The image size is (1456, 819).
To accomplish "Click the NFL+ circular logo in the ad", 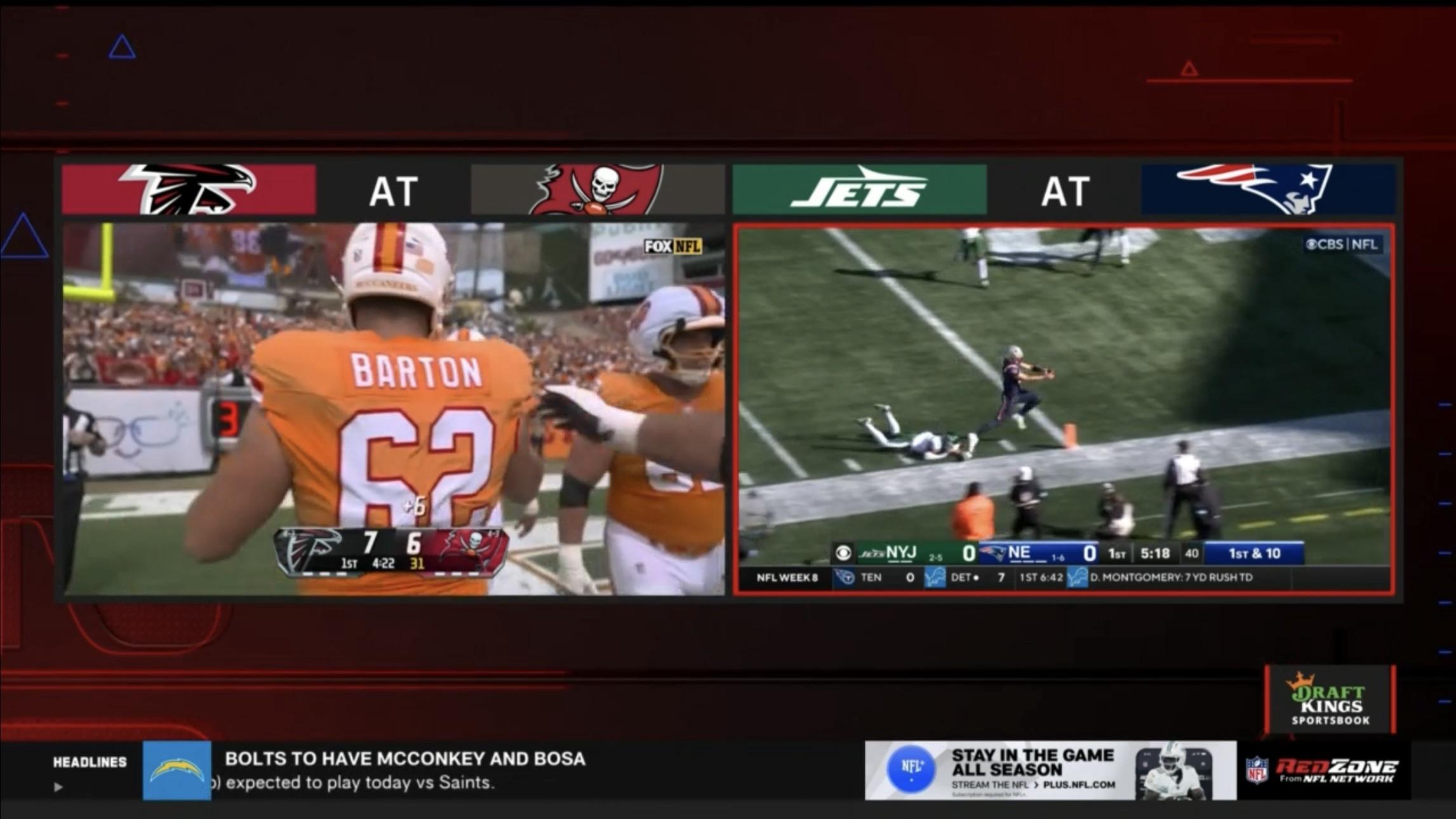I will coord(911,769).
